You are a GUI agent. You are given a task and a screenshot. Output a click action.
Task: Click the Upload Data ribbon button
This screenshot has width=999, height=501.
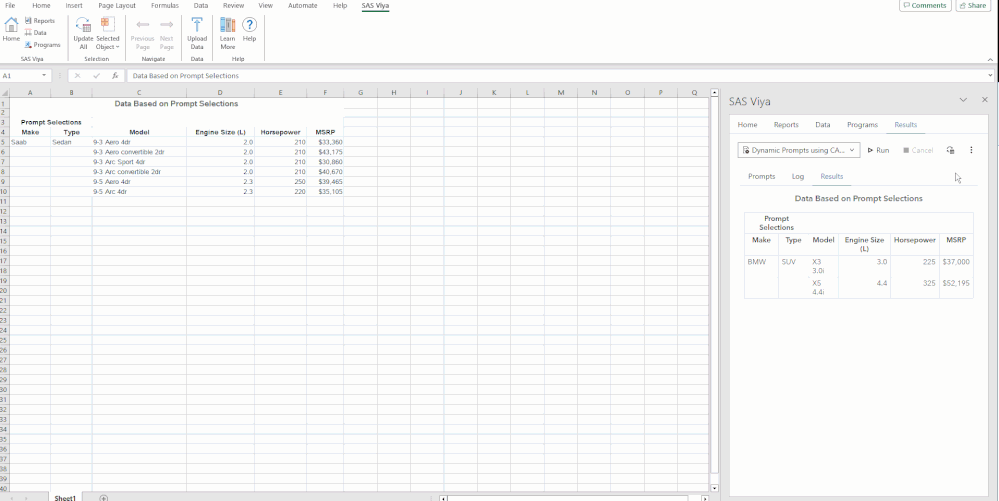pos(197,33)
